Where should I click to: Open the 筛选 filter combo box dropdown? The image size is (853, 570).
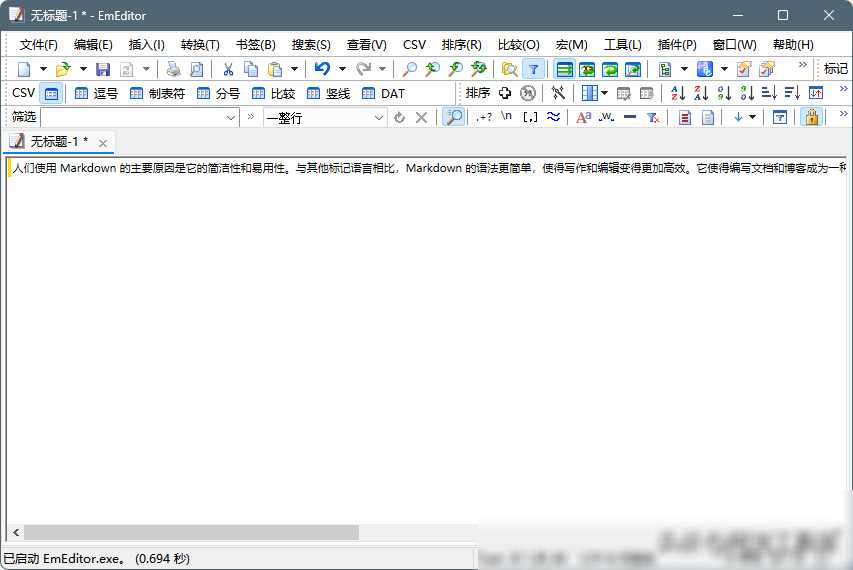pos(231,117)
